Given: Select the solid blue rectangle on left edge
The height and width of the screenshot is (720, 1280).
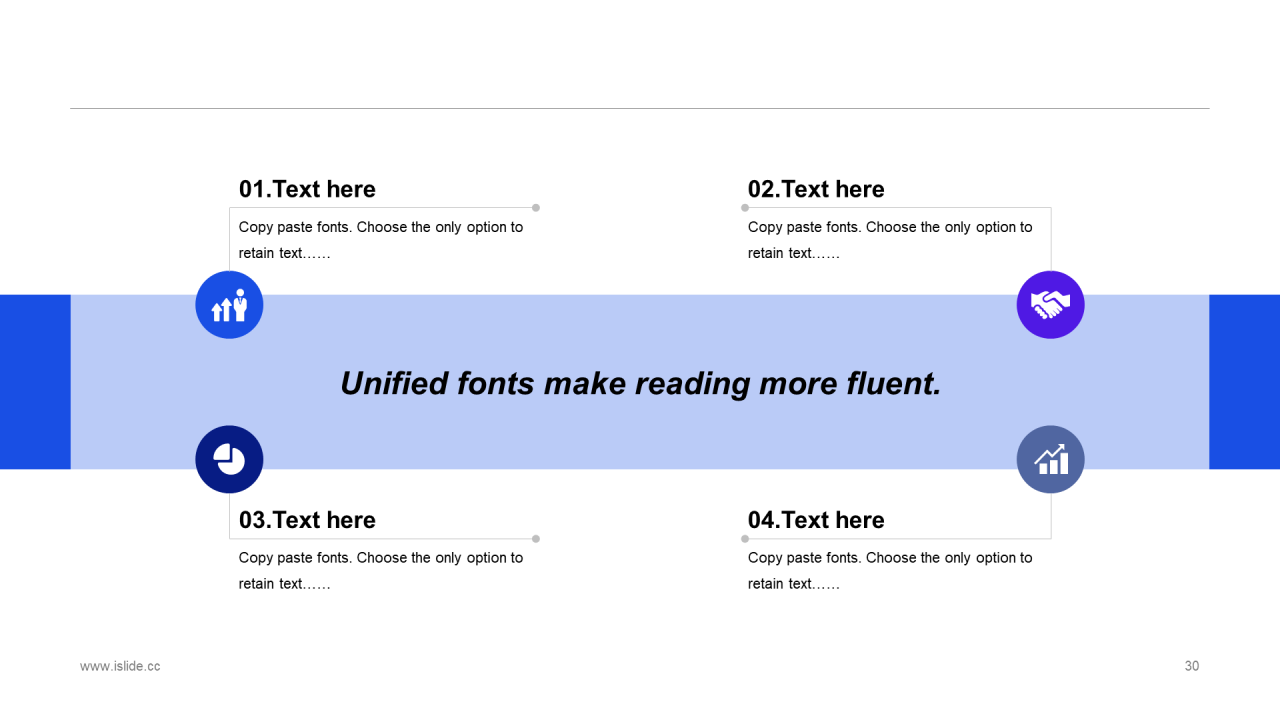Looking at the screenshot, I should tap(35, 382).
